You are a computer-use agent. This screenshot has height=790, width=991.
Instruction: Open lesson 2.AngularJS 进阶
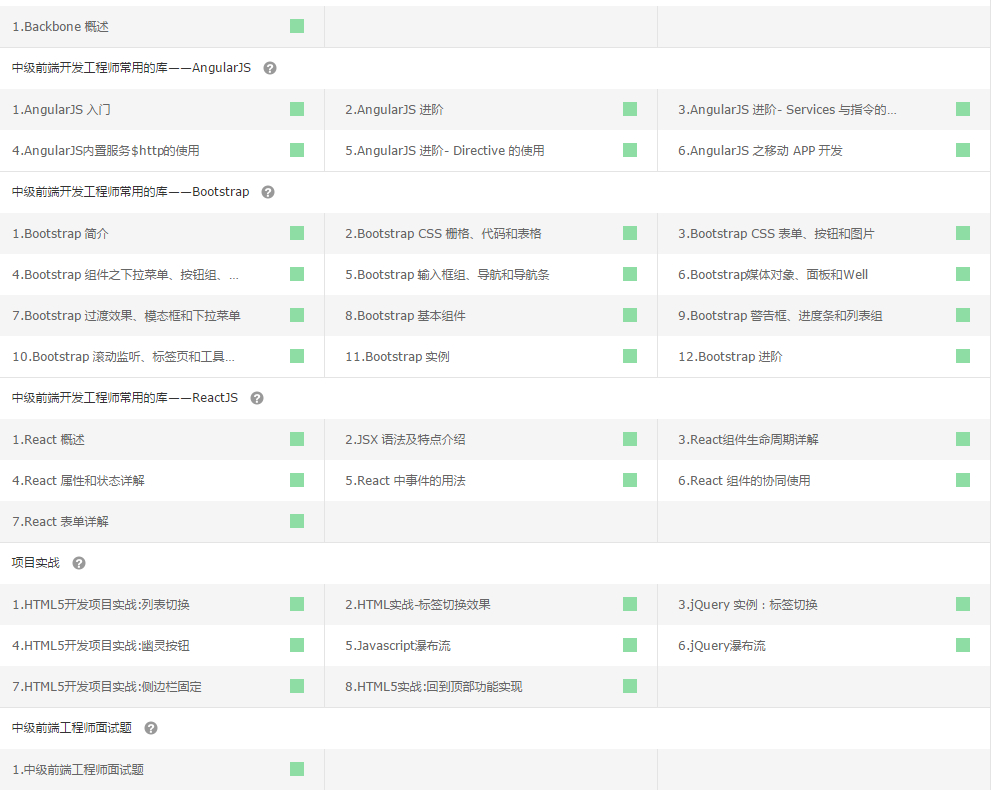pyautogui.click(x=394, y=110)
